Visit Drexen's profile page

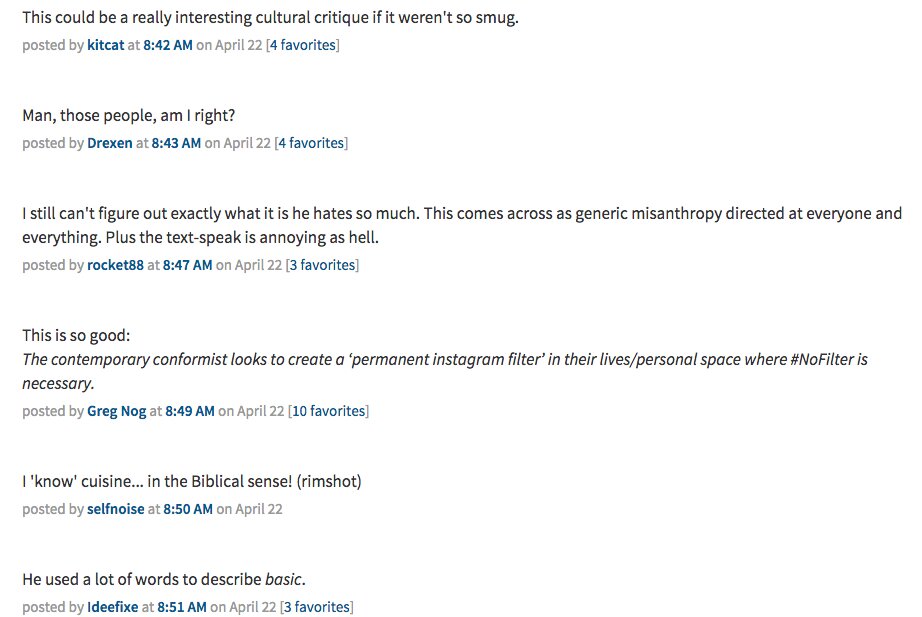click(109, 143)
